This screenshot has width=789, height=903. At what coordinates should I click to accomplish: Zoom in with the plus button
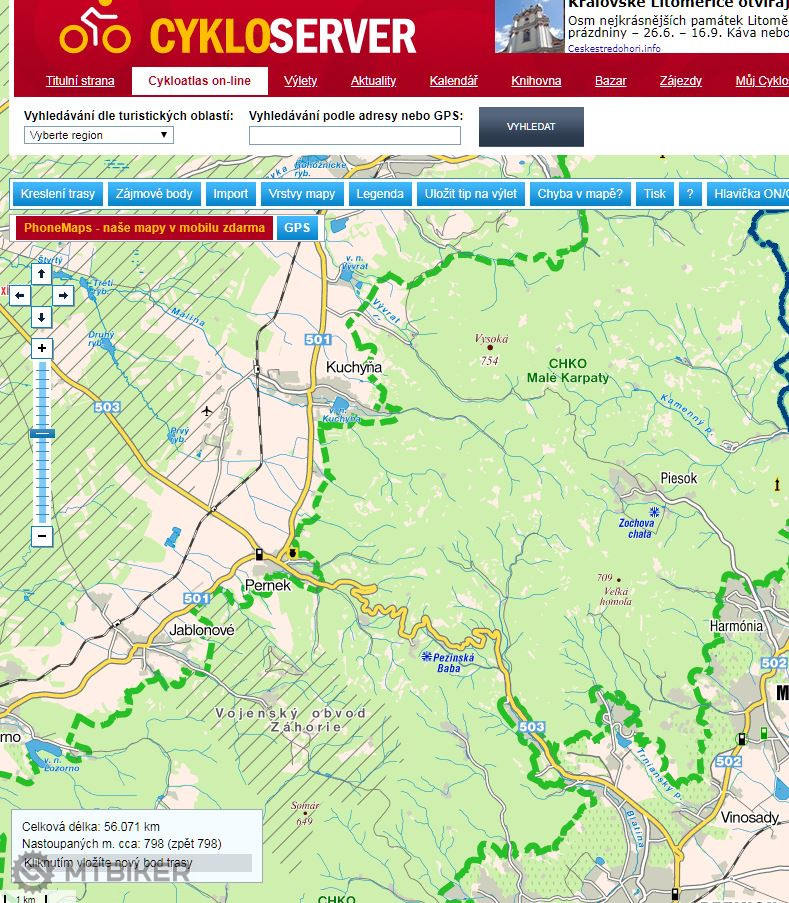tap(42, 349)
